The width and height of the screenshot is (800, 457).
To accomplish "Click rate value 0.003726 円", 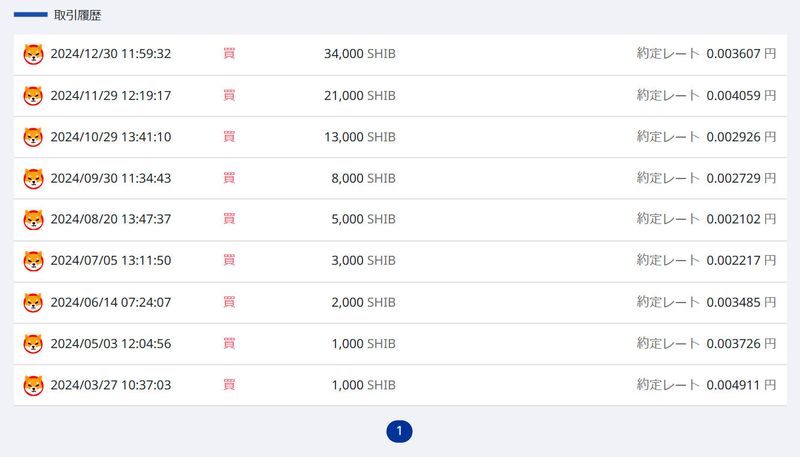I will click(x=741, y=344).
